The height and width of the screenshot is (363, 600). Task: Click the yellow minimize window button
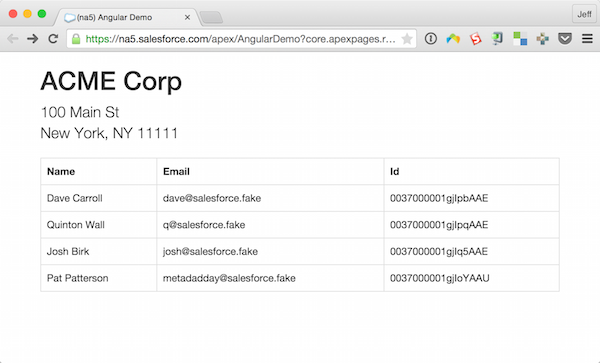pos(27,14)
